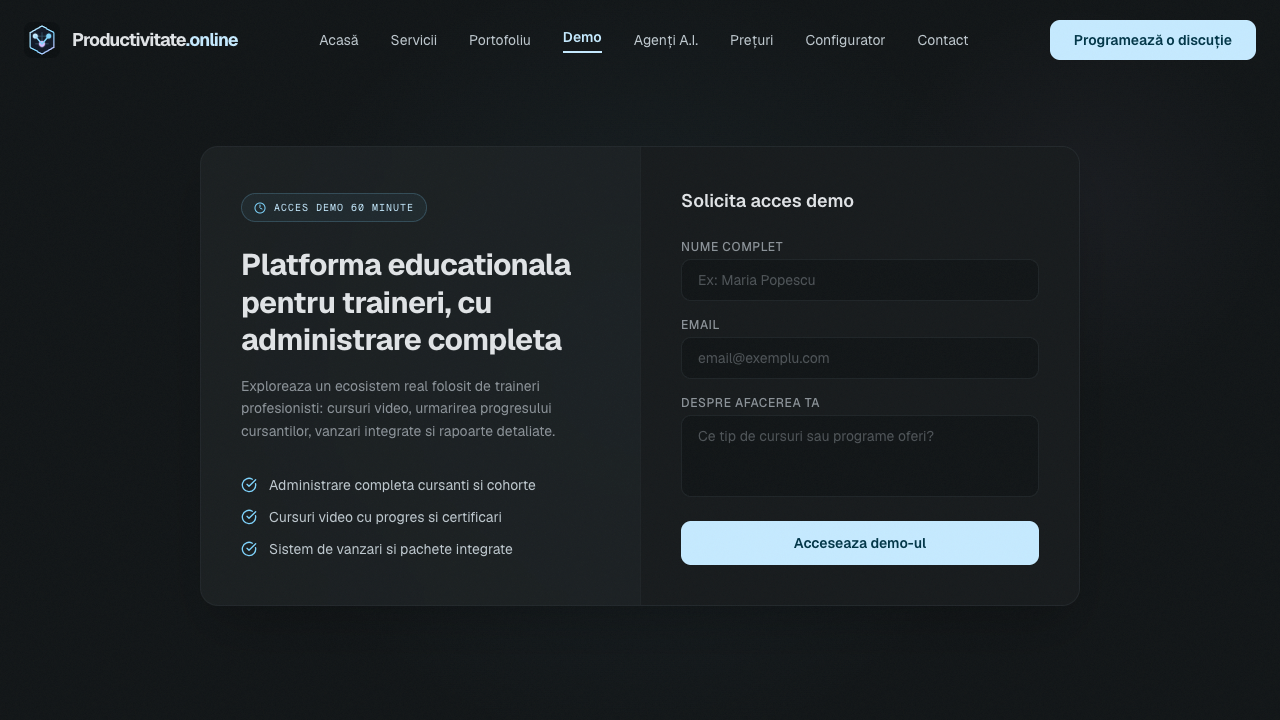Open the Configurator page
Viewport: 1280px width, 720px height.
845,40
